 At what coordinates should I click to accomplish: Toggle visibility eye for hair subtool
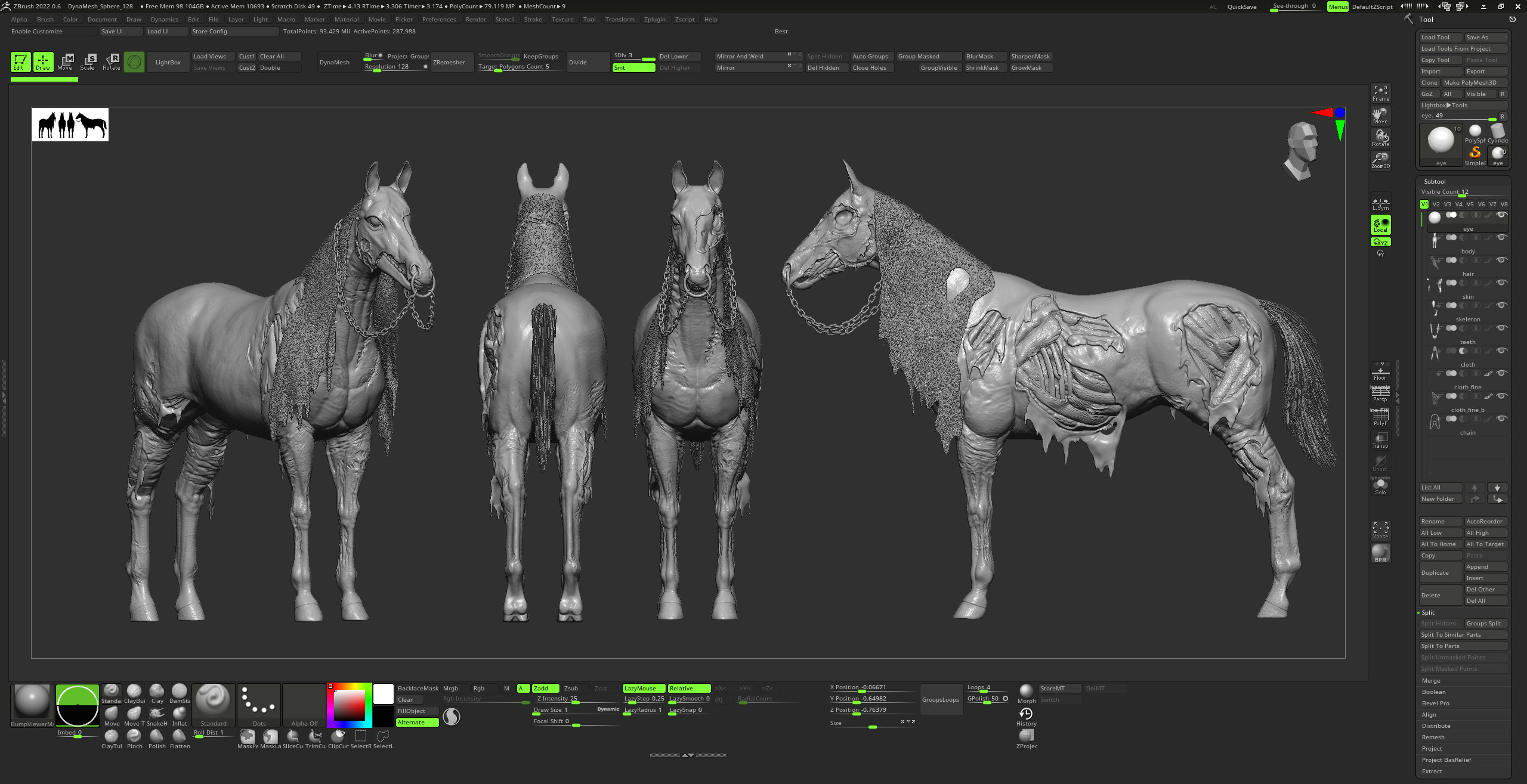1502,260
